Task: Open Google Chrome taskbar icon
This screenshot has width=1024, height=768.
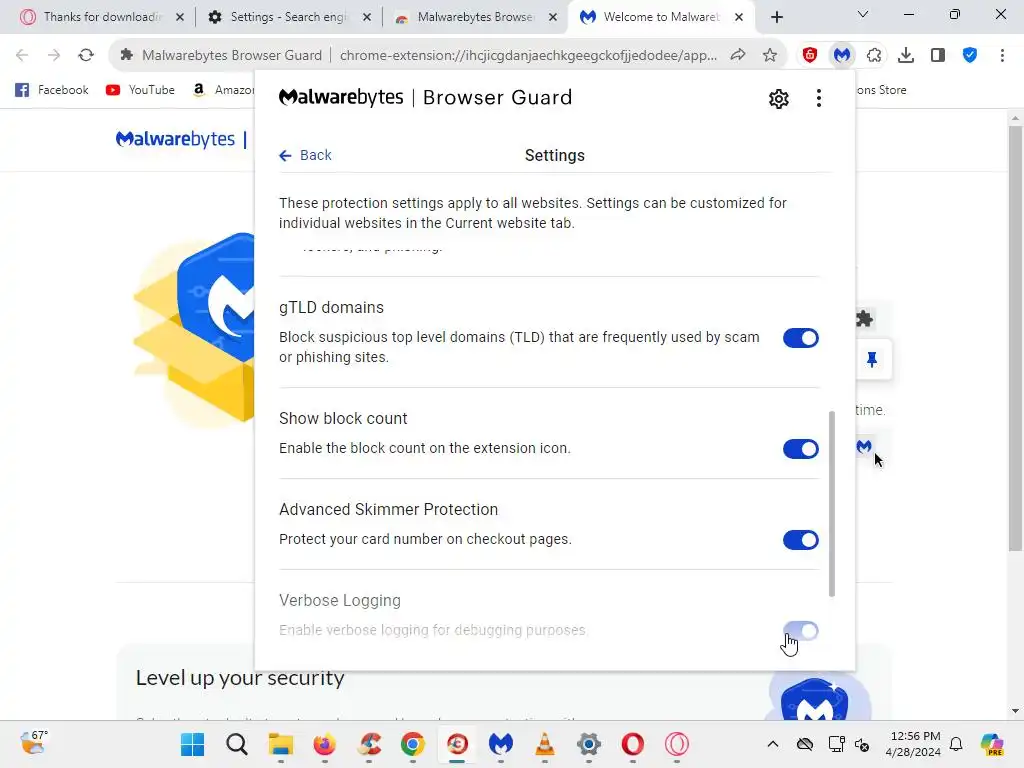Action: (x=413, y=744)
